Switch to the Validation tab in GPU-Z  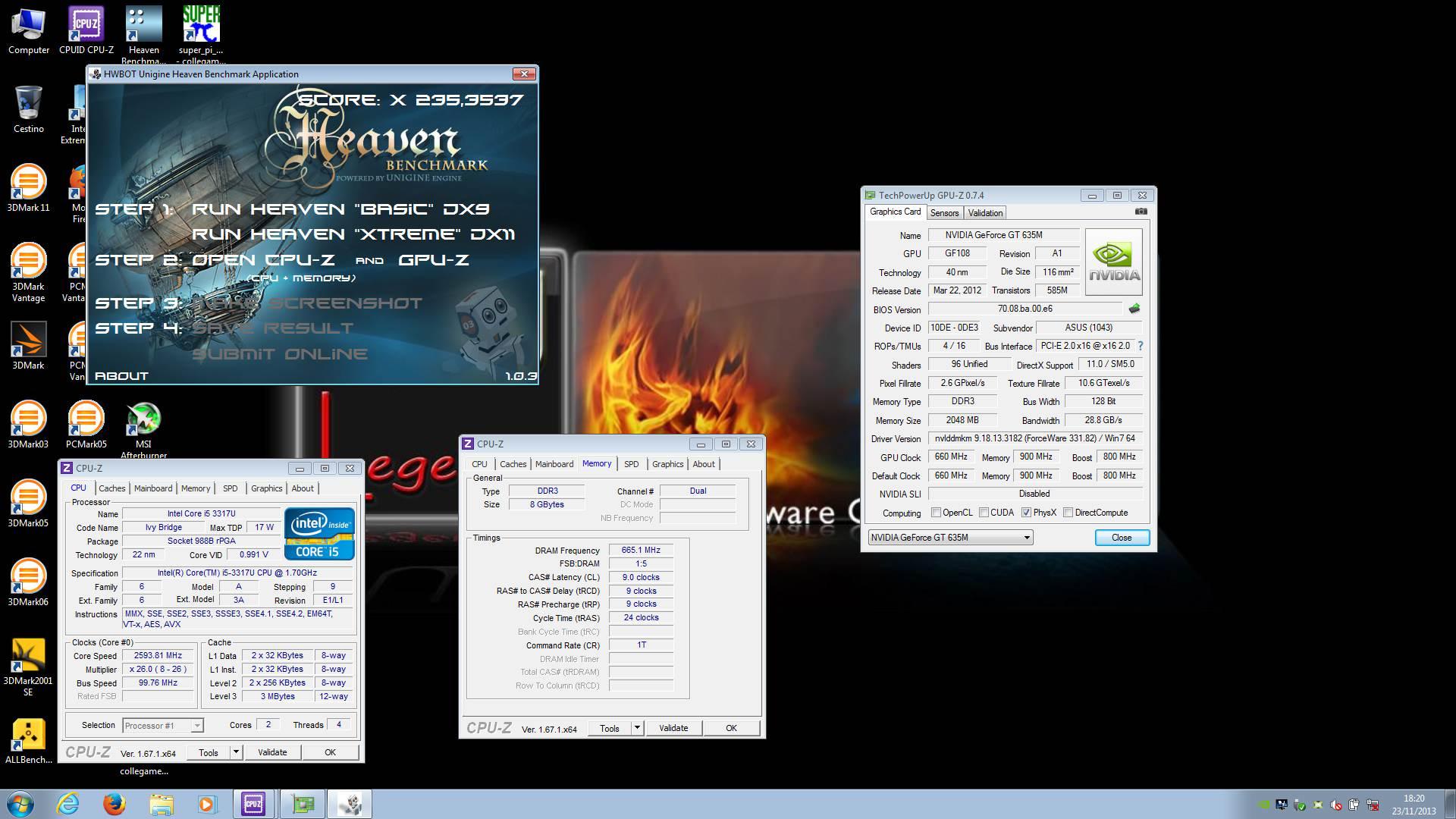click(x=985, y=213)
